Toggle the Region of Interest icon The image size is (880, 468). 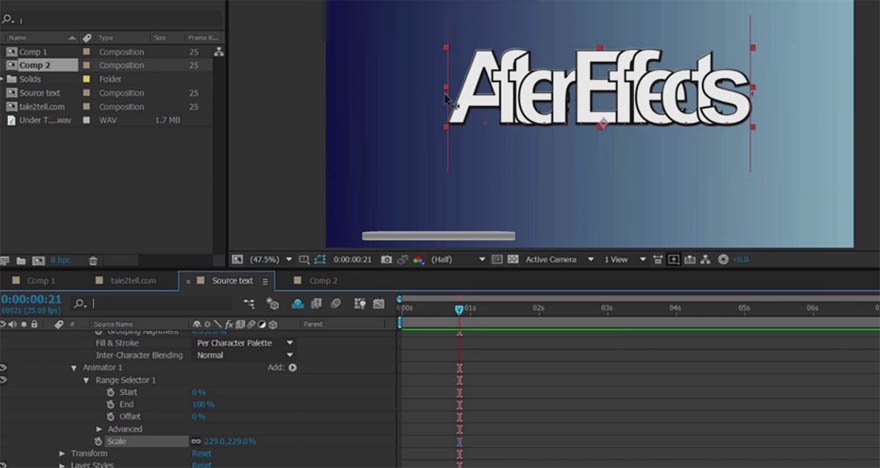[497, 259]
